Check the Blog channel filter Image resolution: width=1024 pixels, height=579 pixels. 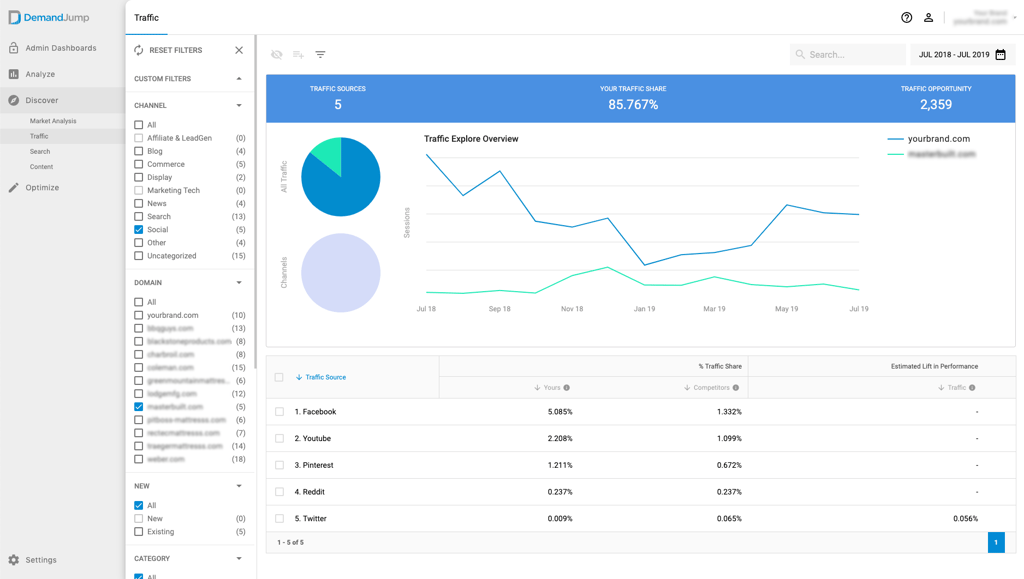(138, 151)
